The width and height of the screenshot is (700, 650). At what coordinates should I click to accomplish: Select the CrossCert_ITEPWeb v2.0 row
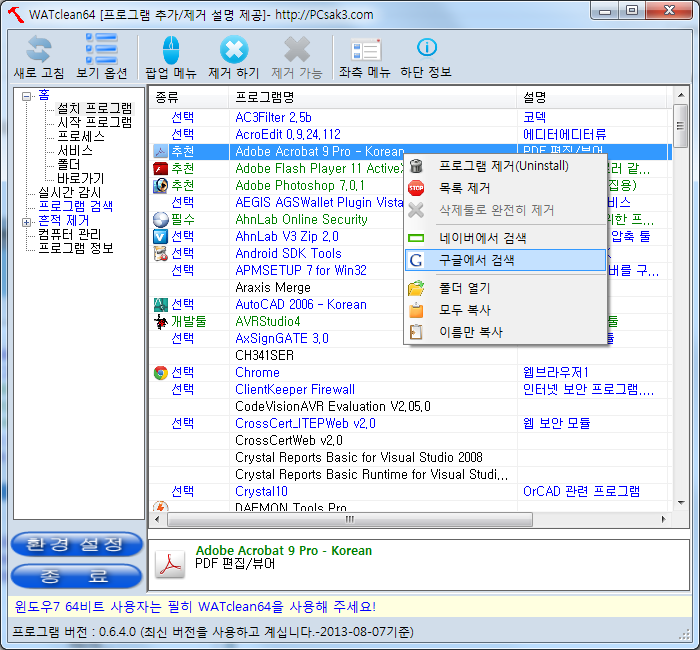pyautogui.click(x=410, y=423)
